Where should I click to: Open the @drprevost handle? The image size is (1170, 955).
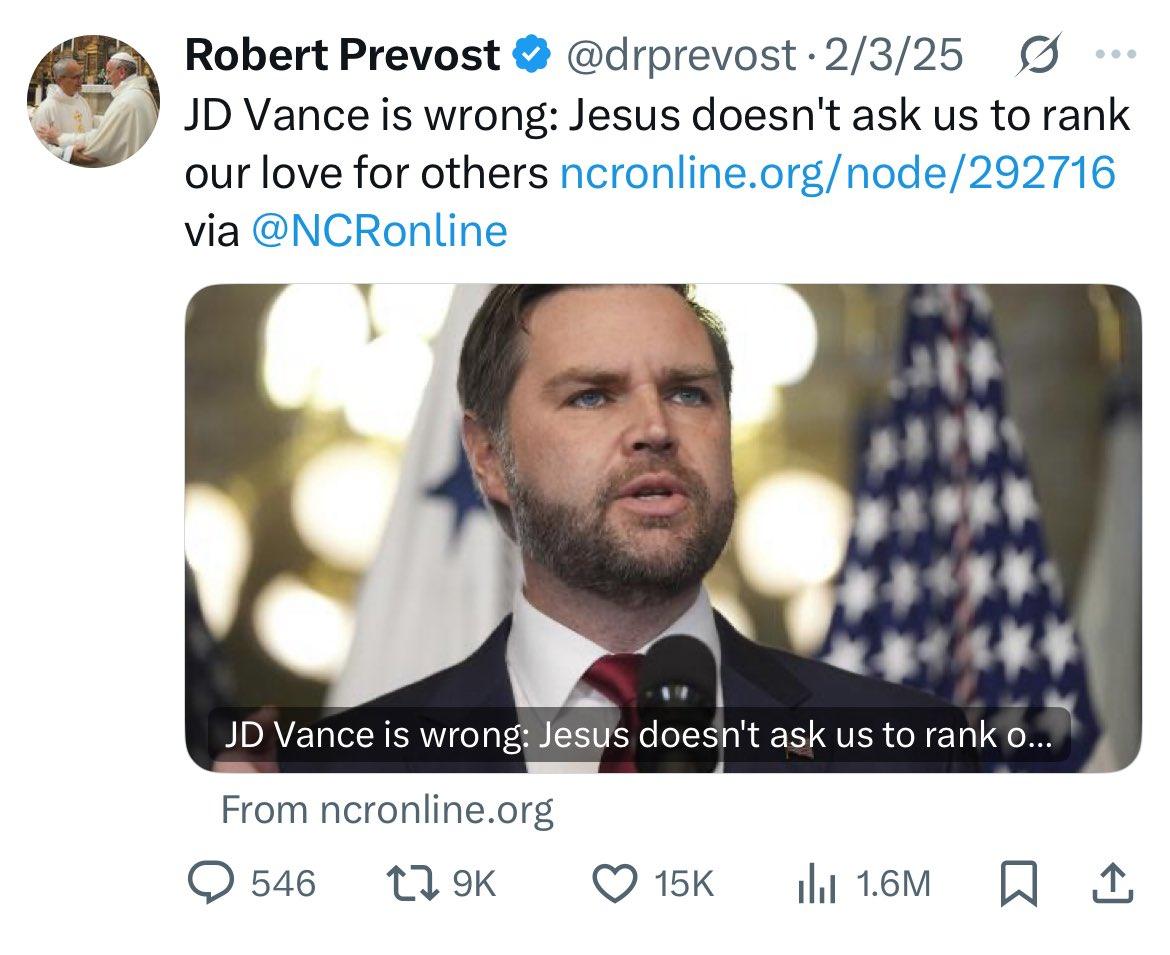tap(681, 57)
